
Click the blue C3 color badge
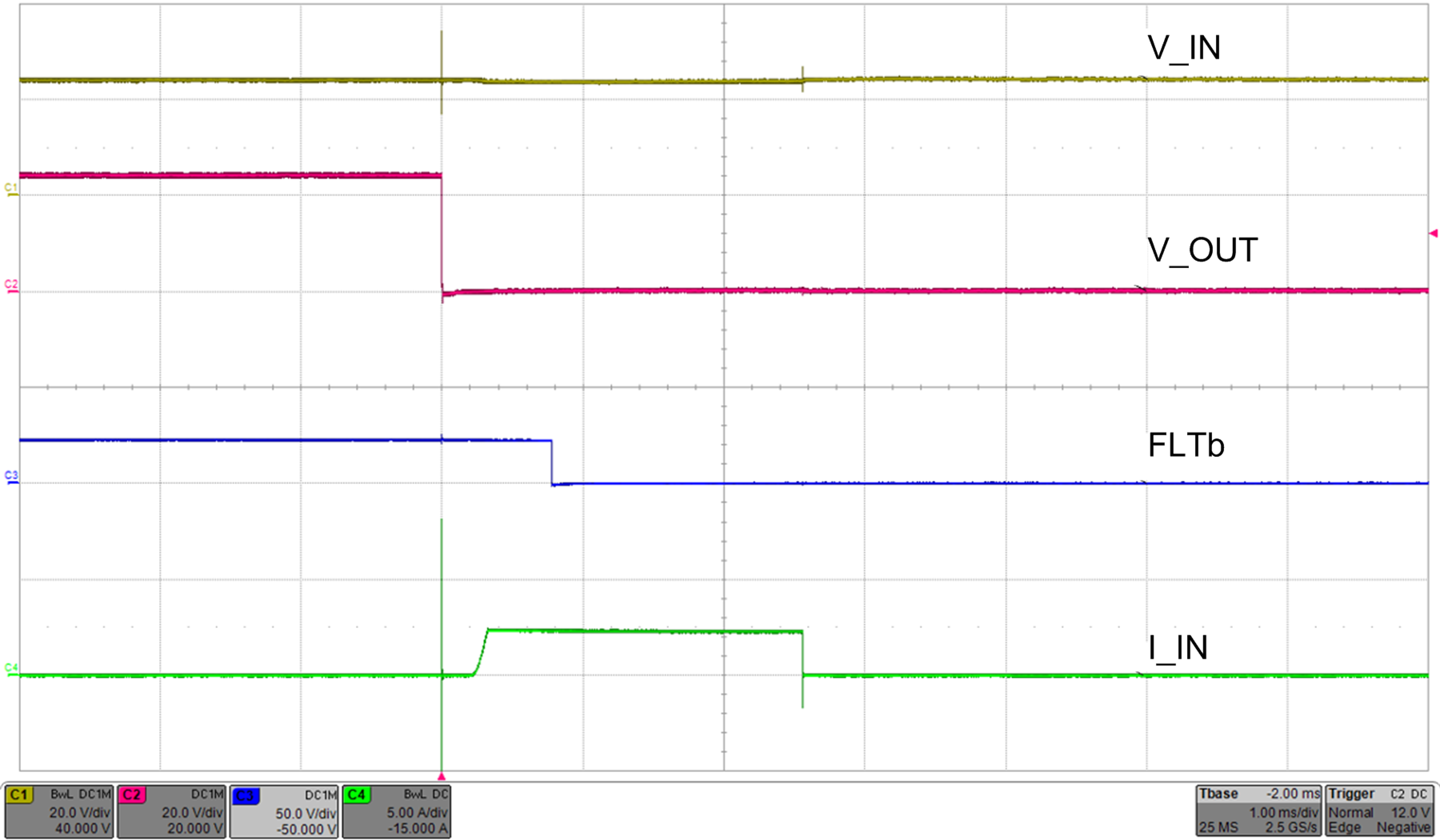pos(245,796)
